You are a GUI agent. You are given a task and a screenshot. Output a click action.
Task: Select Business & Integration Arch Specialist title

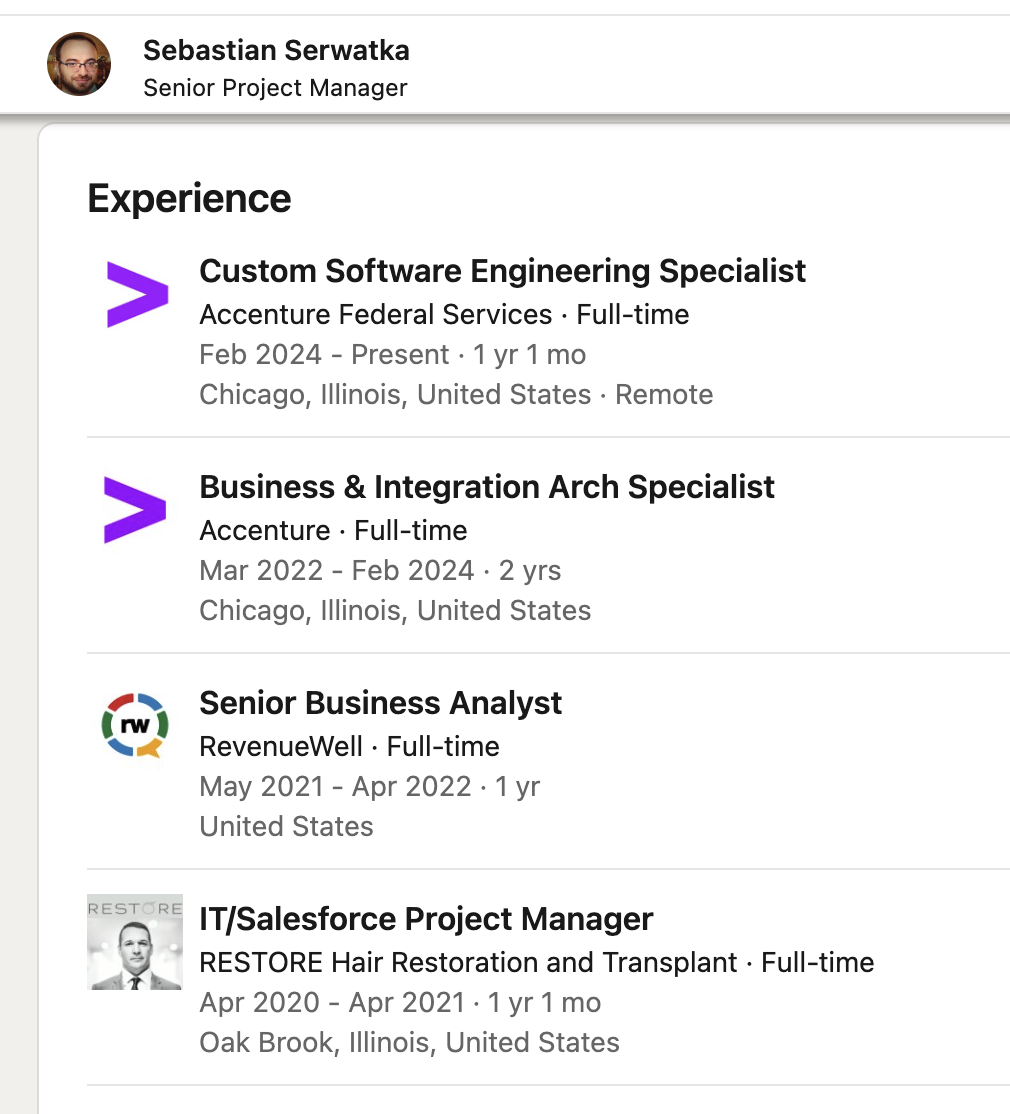click(x=487, y=487)
